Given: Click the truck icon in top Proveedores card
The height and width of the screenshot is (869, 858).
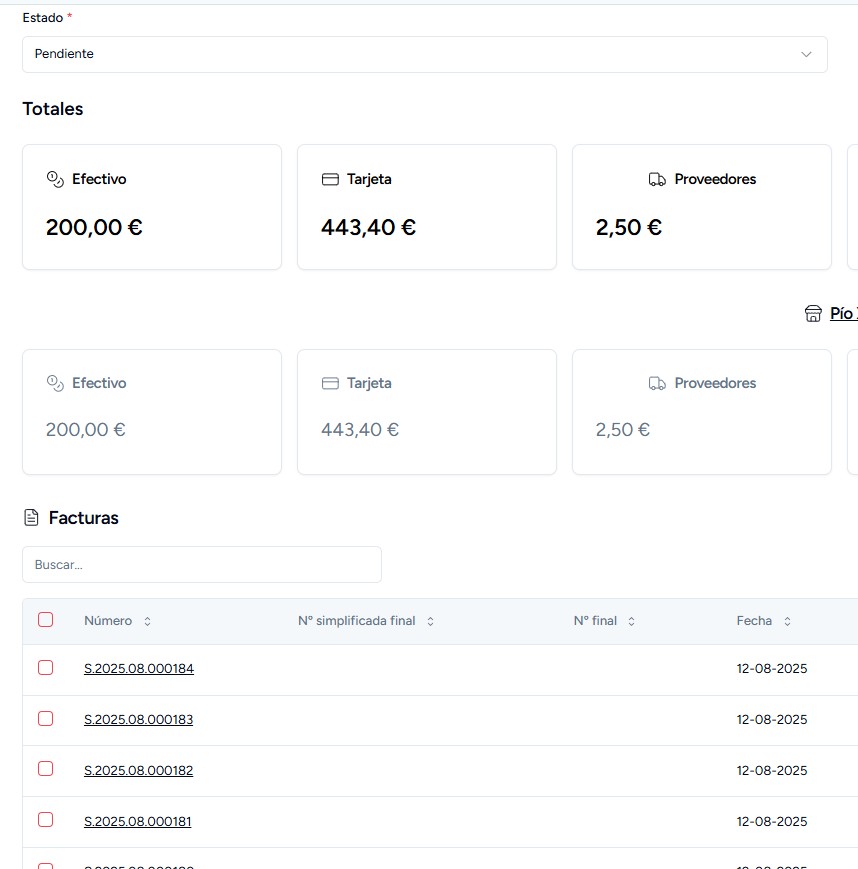Looking at the screenshot, I should click(x=657, y=179).
